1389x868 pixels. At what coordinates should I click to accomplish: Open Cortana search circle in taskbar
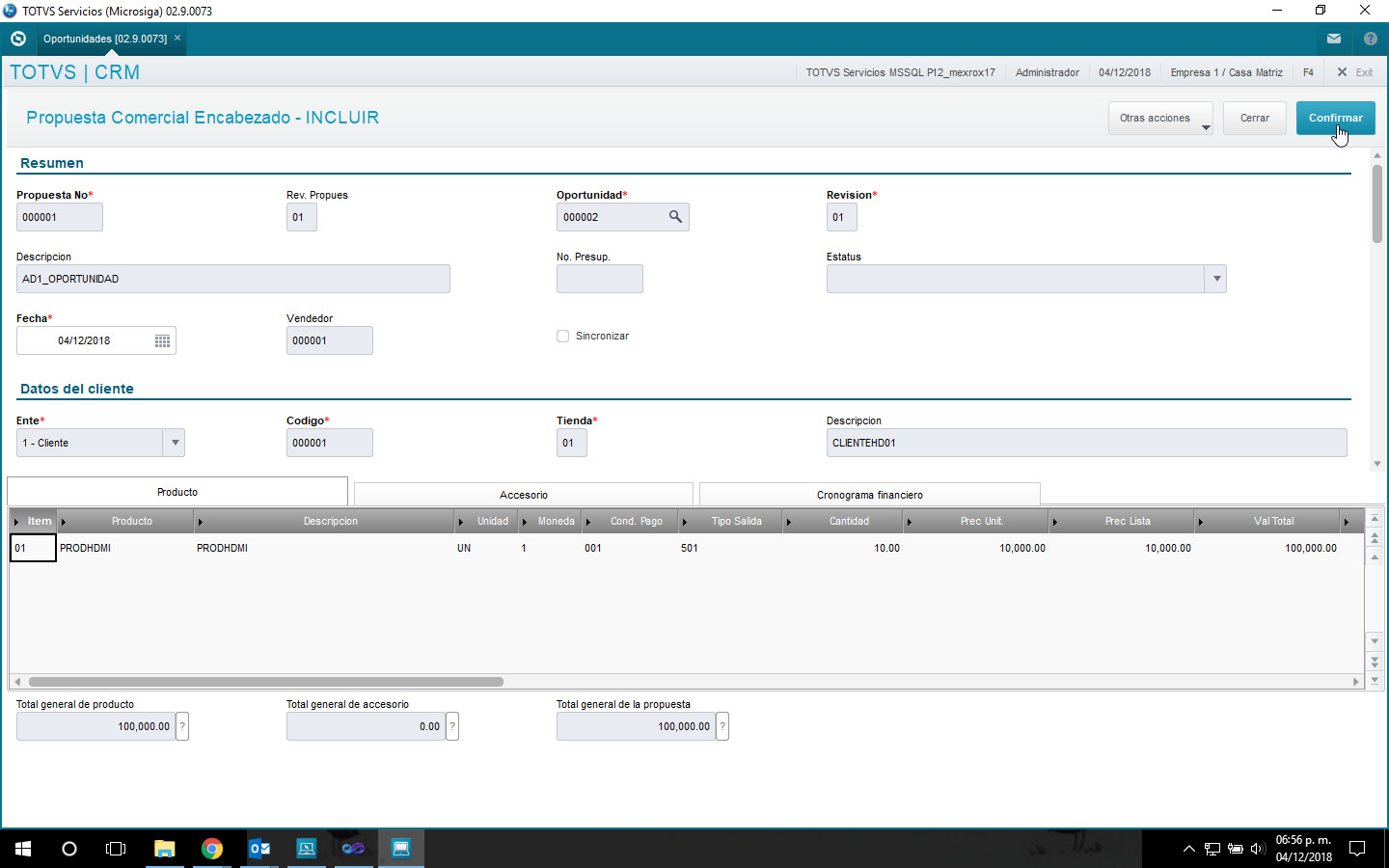tap(69, 849)
